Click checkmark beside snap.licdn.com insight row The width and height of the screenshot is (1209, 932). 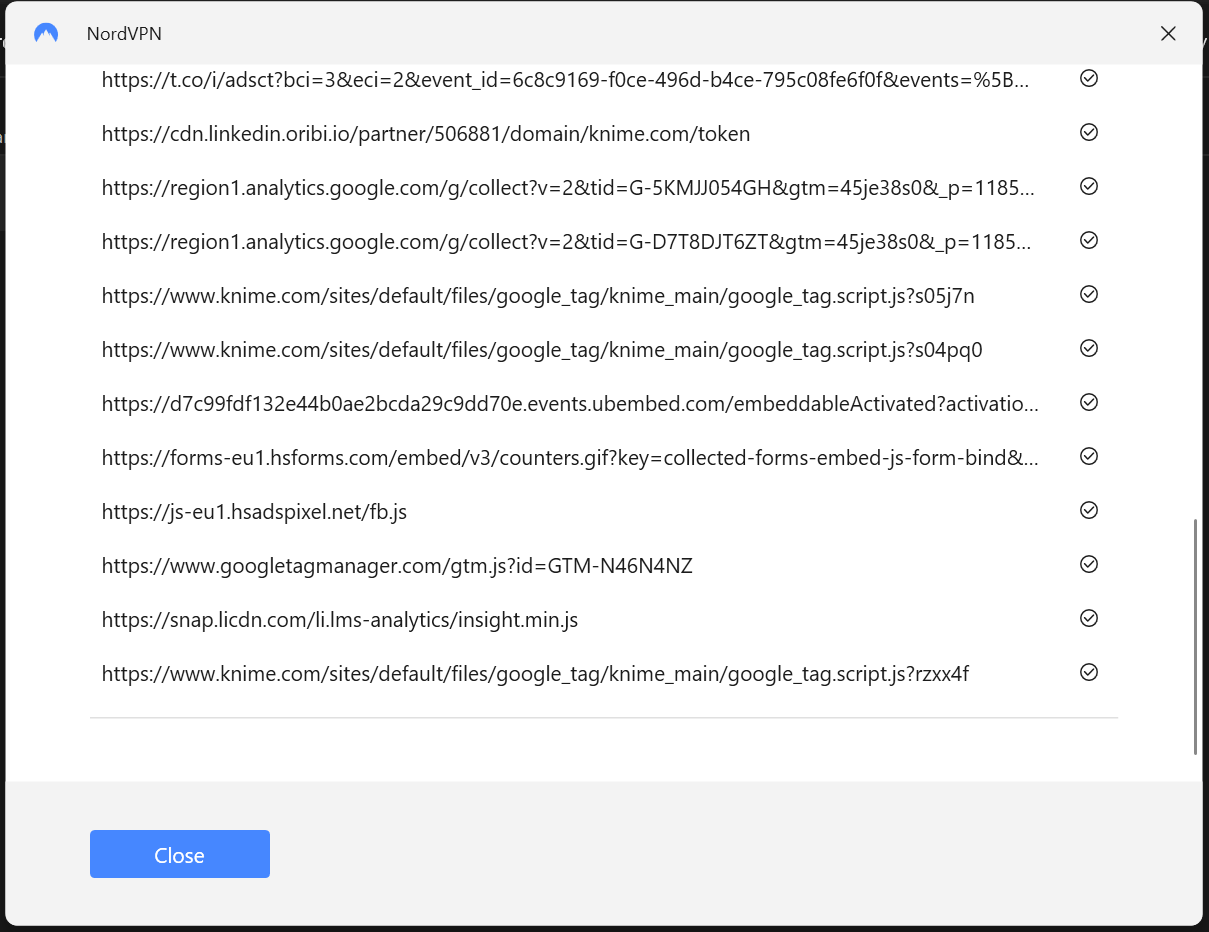[1089, 618]
